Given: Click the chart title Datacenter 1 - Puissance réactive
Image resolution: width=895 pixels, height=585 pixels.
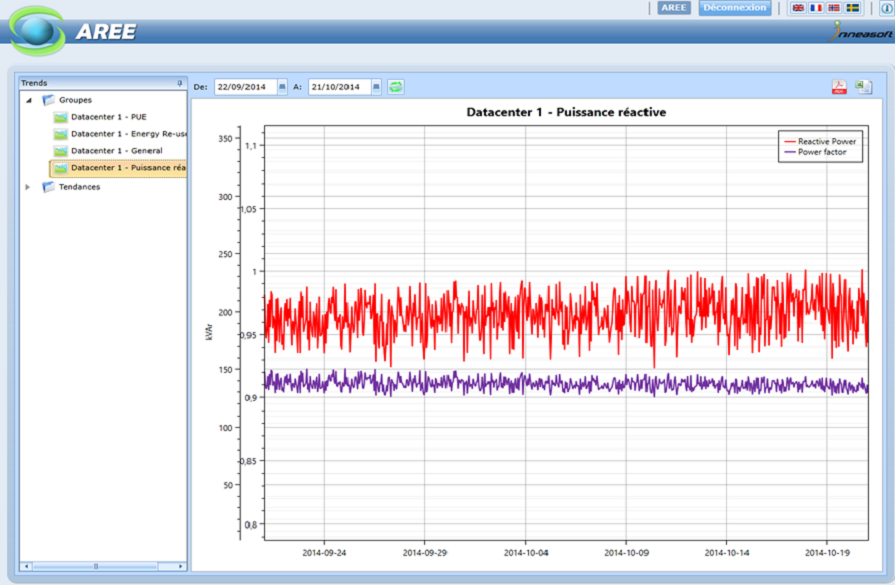Looking at the screenshot, I should point(566,112).
